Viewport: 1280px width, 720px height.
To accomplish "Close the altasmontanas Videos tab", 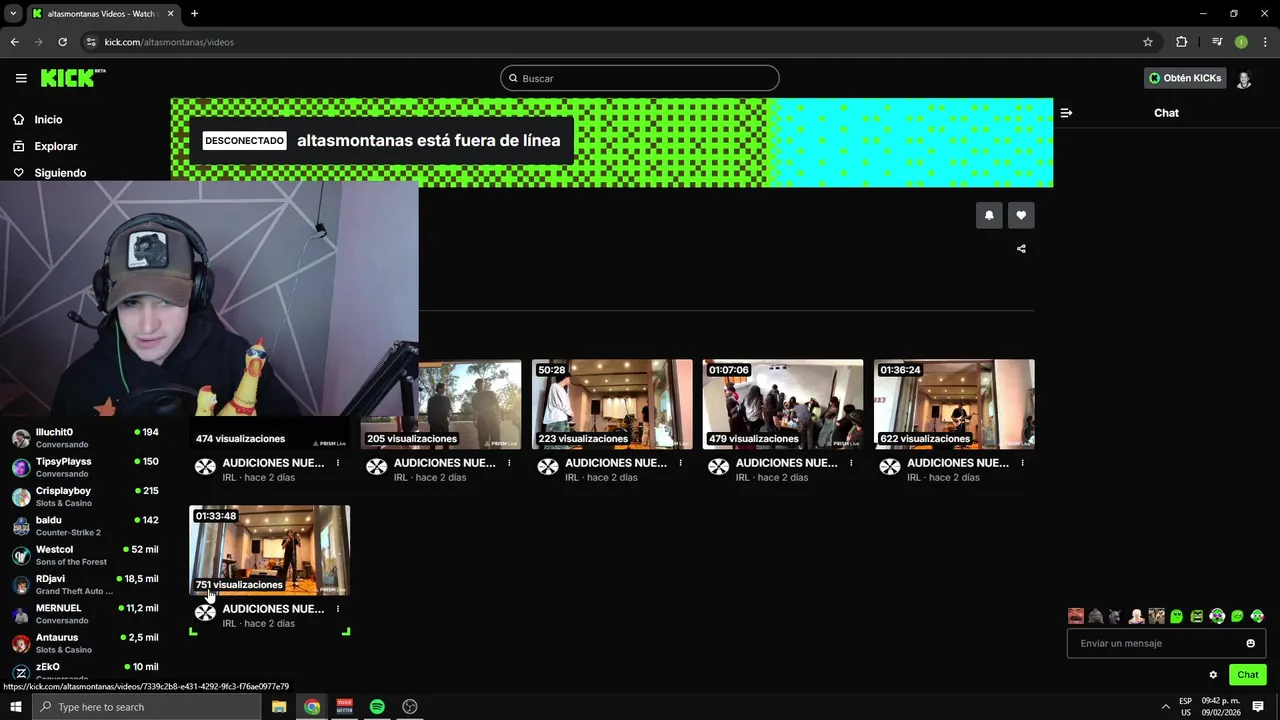I will click(x=171, y=14).
